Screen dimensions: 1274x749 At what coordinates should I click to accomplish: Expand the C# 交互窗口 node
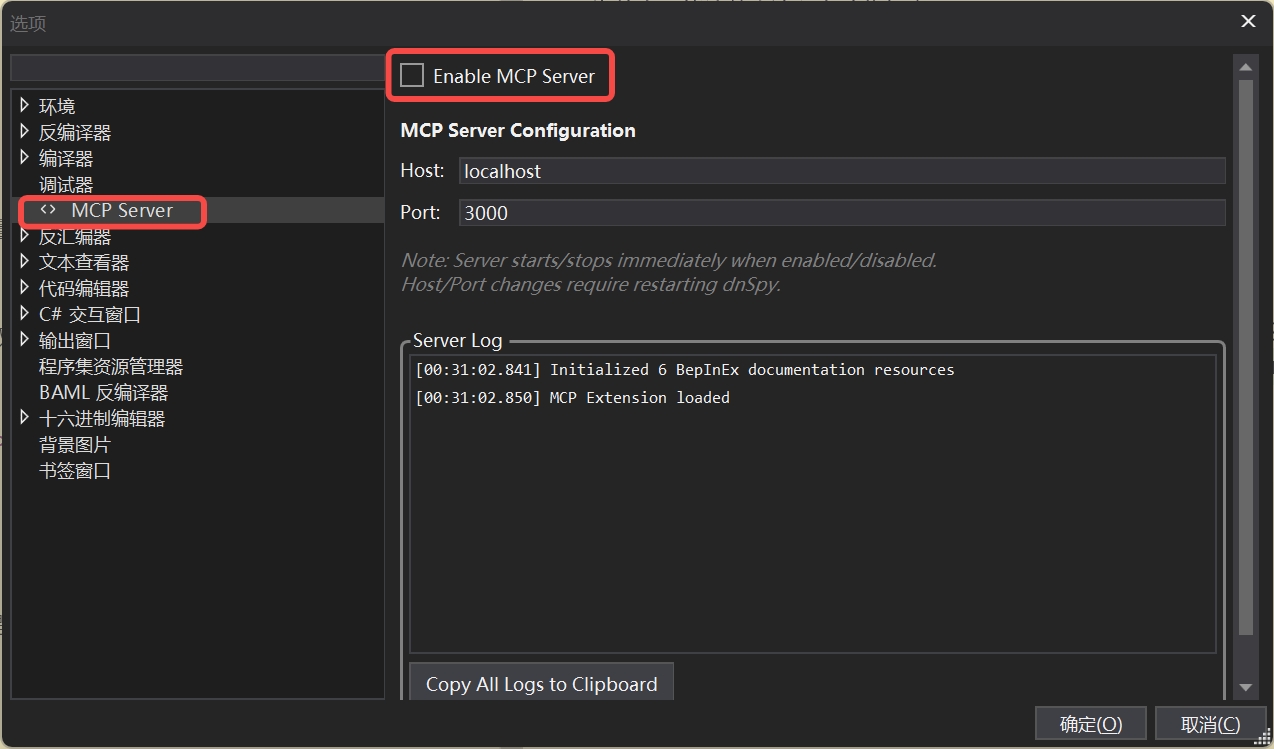(25, 314)
